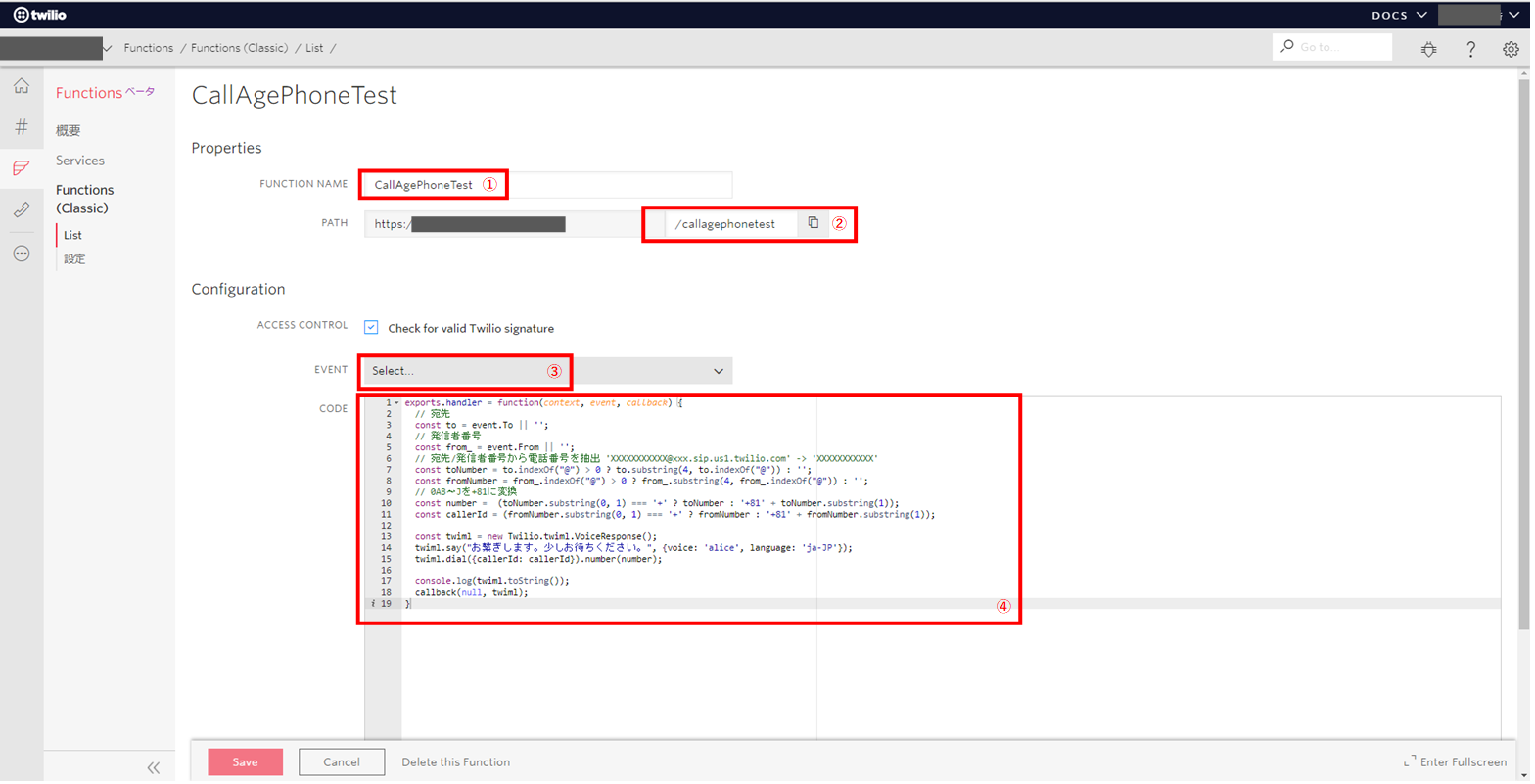Screen dimensions: 1535x784
Task: Open the settings gear icon
Action: [1511, 48]
